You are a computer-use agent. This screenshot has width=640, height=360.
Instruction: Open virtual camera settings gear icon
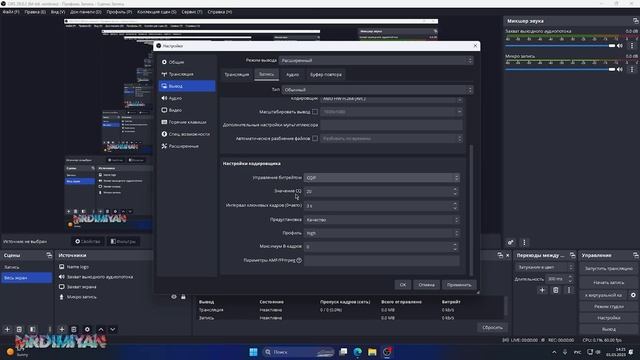coord(633,295)
